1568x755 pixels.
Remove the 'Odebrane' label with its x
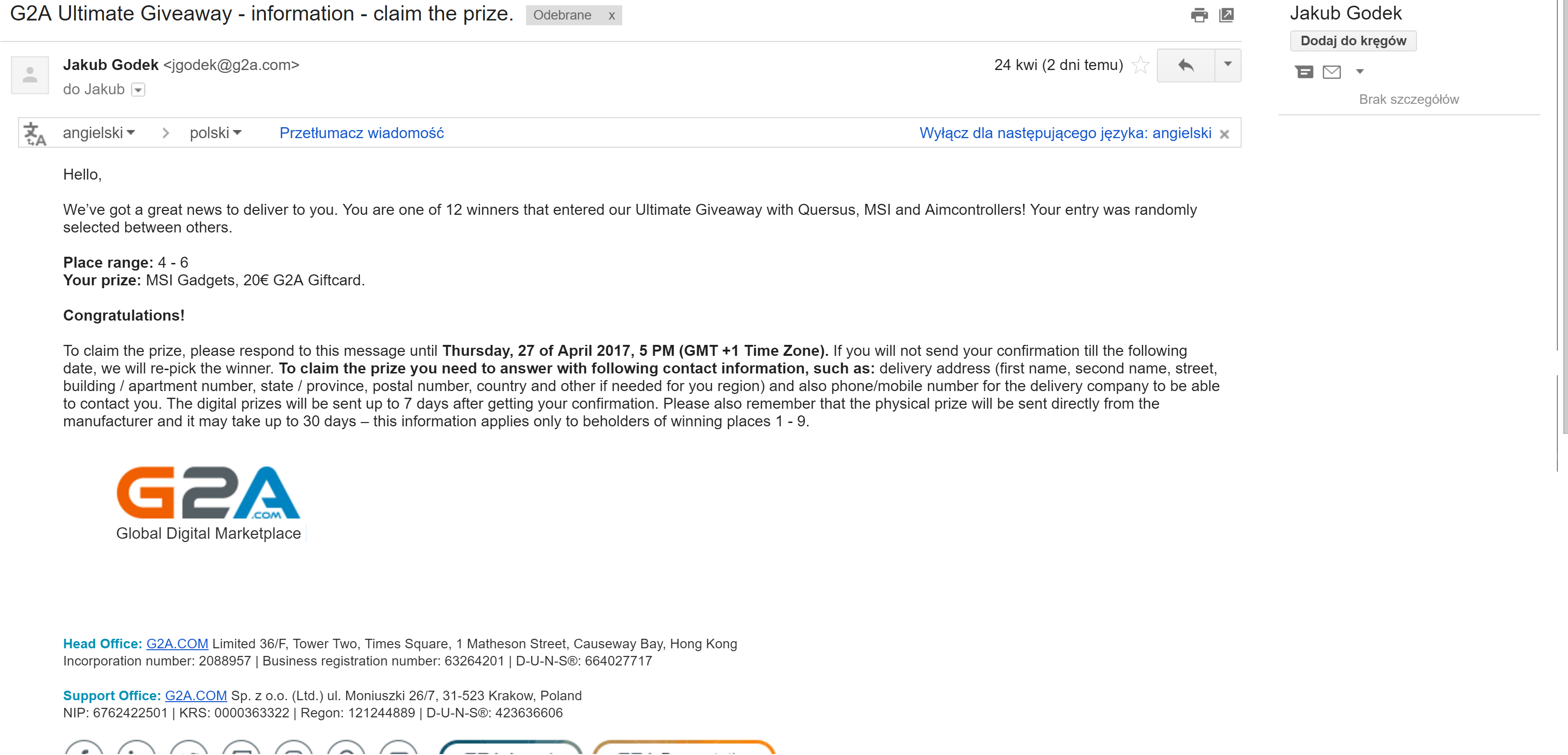(x=611, y=16)
